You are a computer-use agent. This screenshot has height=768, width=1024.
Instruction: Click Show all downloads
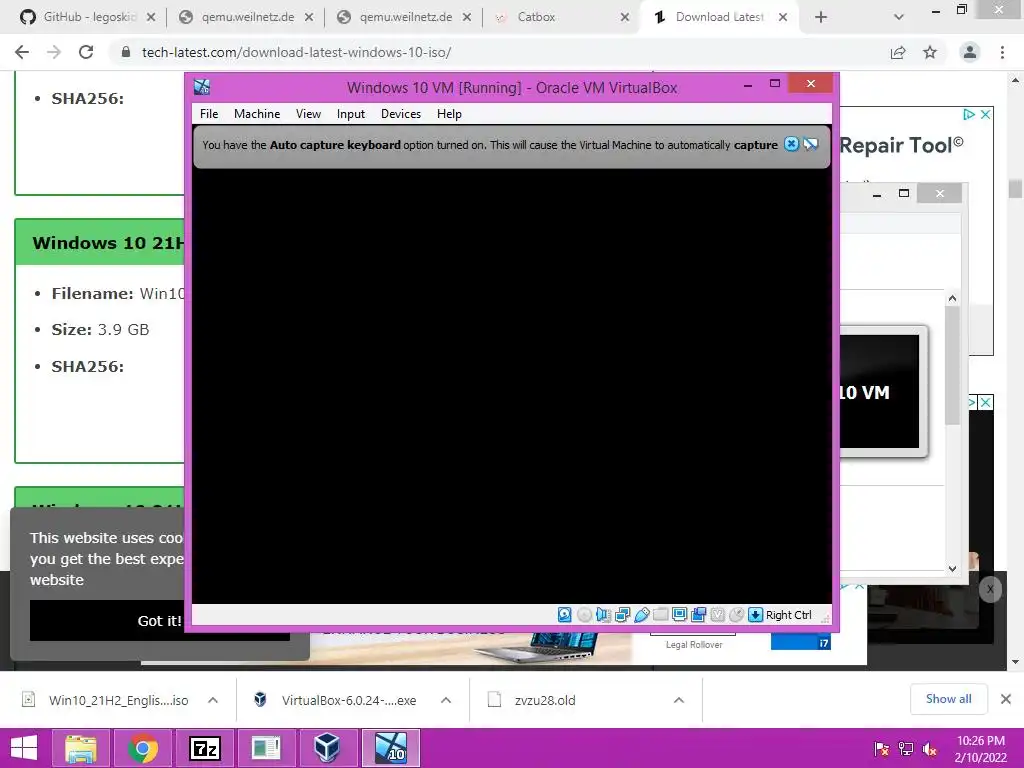click(948, 699)
